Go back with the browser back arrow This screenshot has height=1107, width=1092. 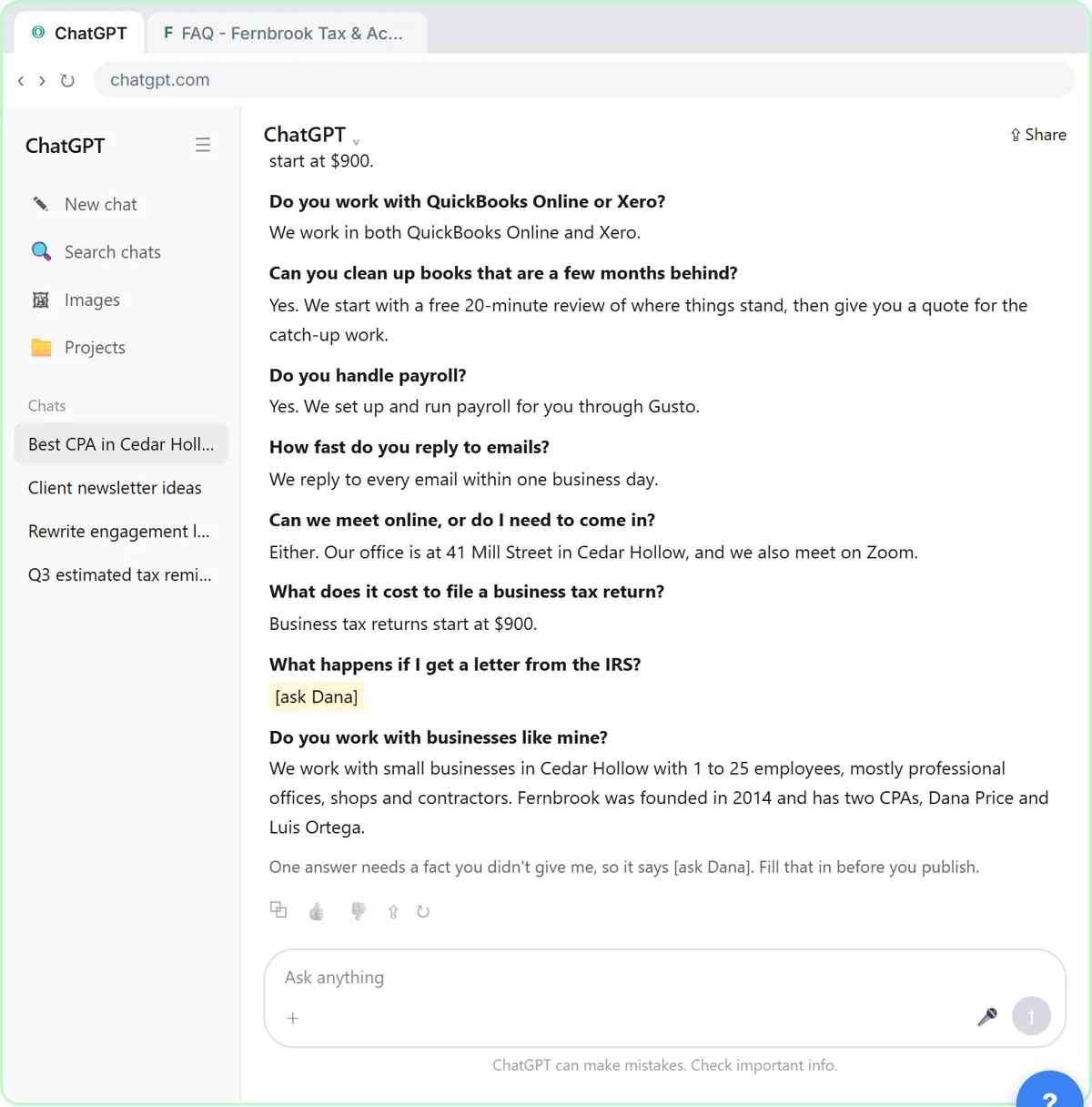pyautogui.click(x=21, y=80)
